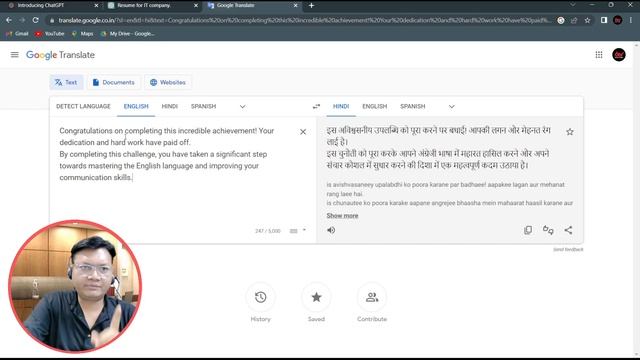Open the Gmail bookmark

coord(18,34)
